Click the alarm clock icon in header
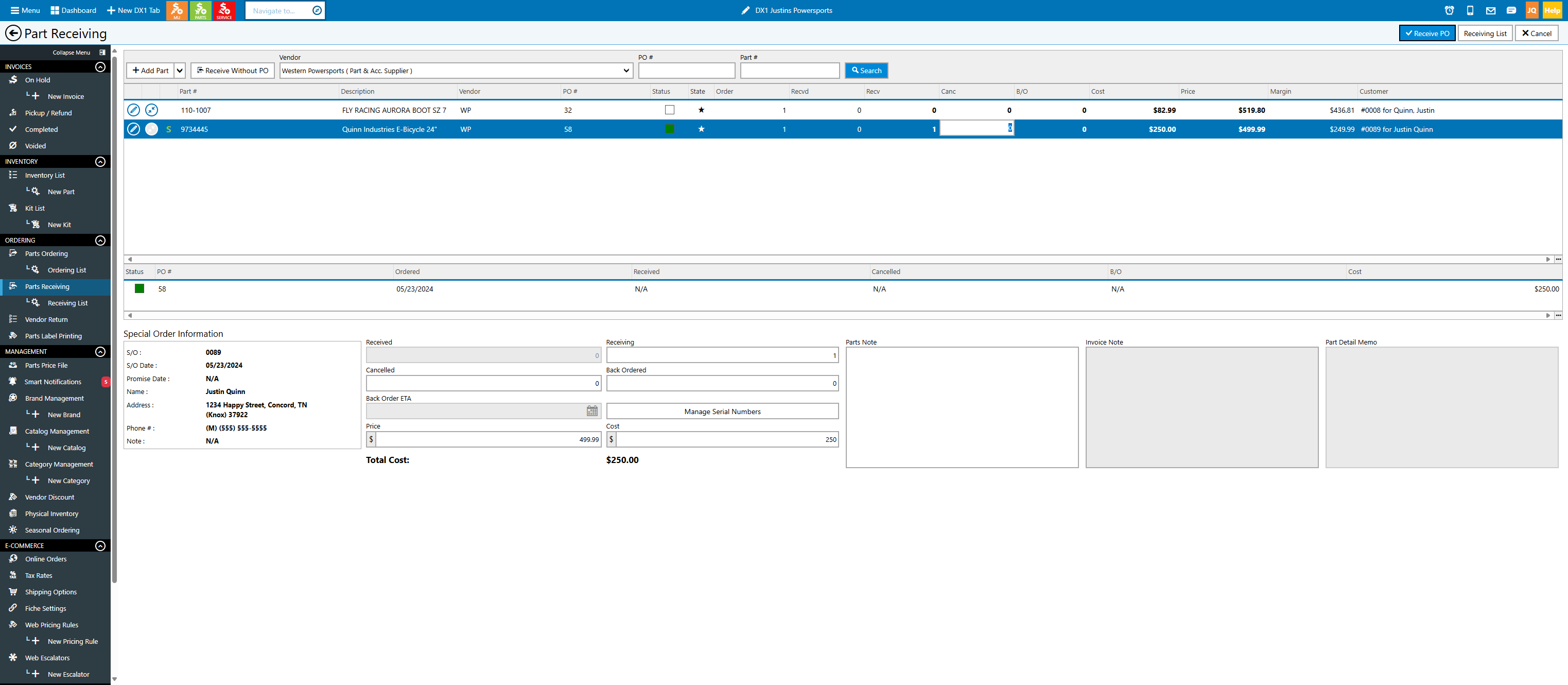Viewport: 1568px width, 685px height. [1449, 10]
